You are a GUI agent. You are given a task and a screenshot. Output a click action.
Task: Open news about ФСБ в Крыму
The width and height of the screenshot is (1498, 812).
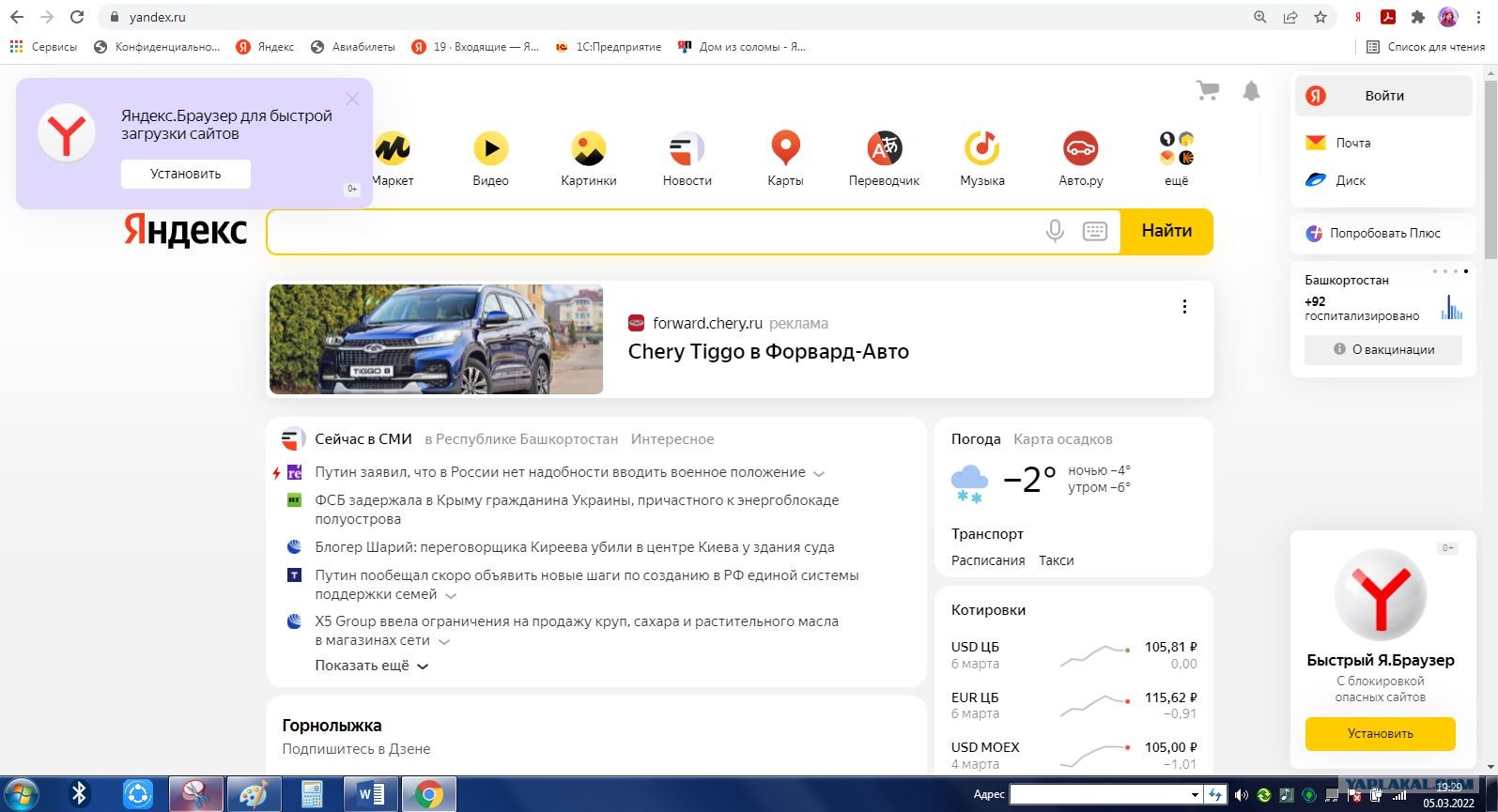click(x=577, y=510)
